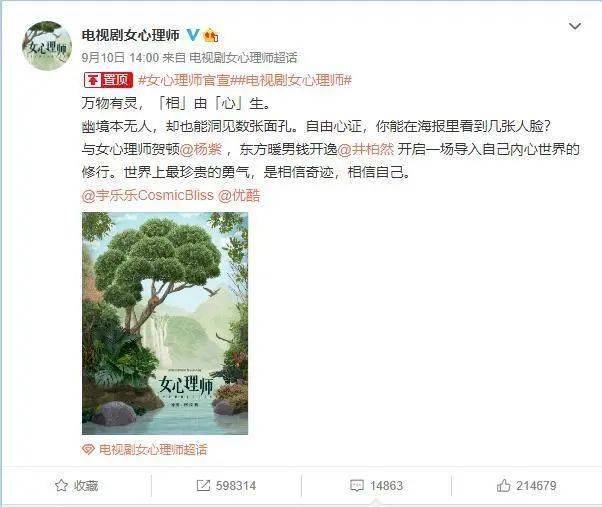Click the red 置顶 pinned tag
The image size is (602, 507).
coord(108,80)
